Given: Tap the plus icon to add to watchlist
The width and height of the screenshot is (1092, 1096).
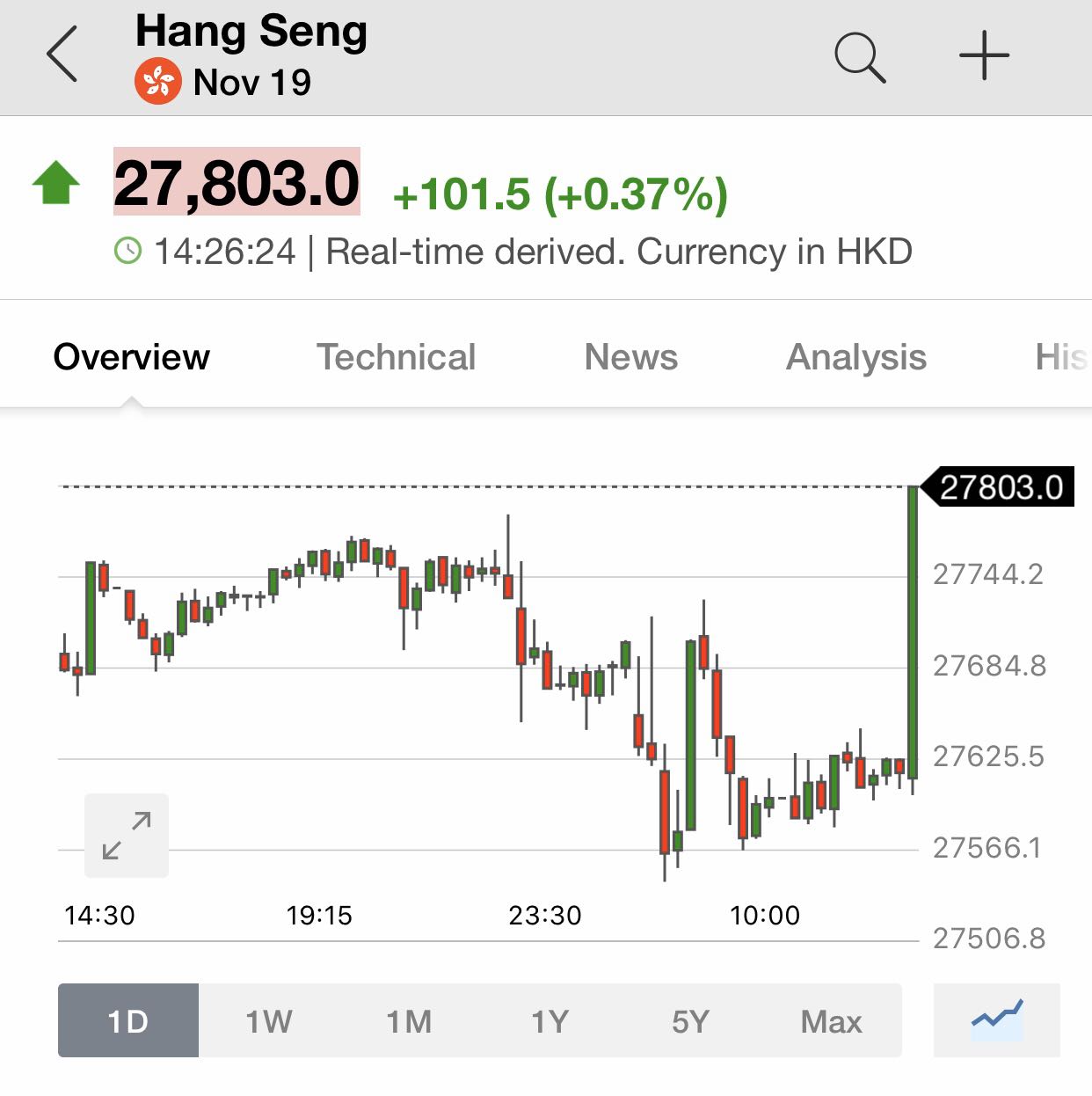Looking at the screenshot, I should click(x=984, y=55).
